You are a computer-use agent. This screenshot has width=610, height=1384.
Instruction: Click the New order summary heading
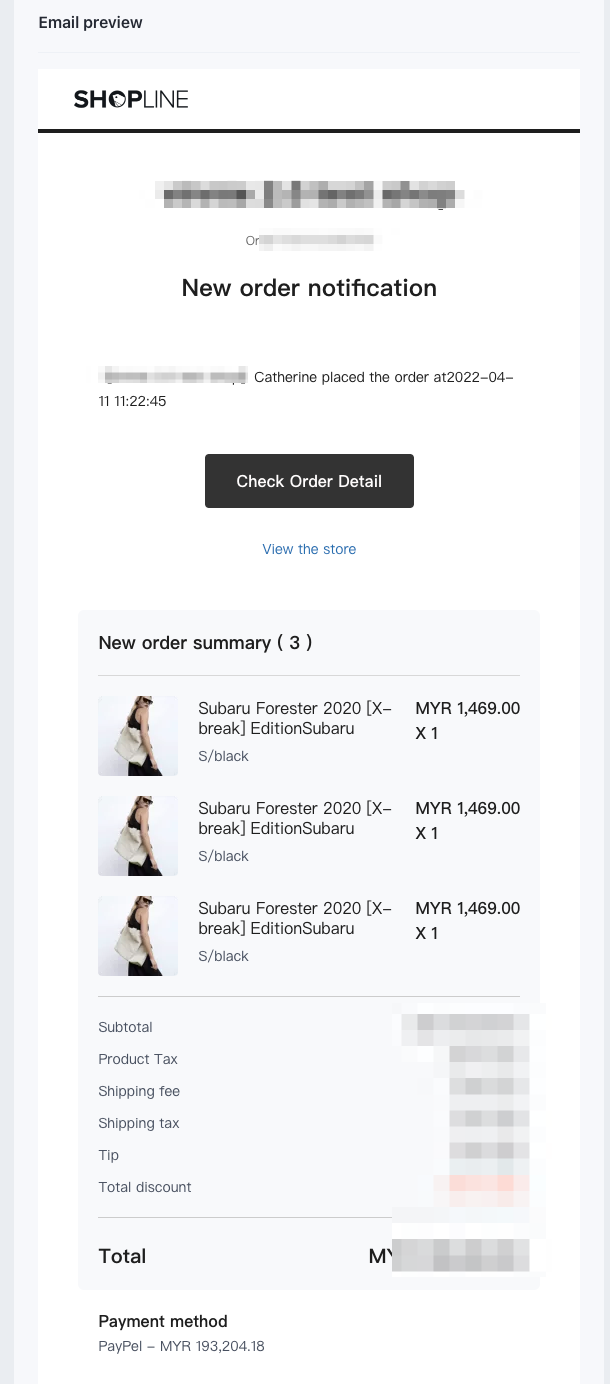click(205, 643)
